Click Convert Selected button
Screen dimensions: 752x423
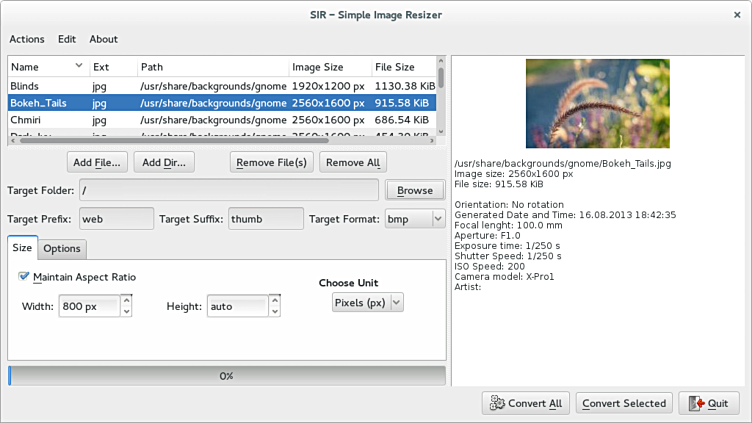pyautogui.click(x=624, y=403)
